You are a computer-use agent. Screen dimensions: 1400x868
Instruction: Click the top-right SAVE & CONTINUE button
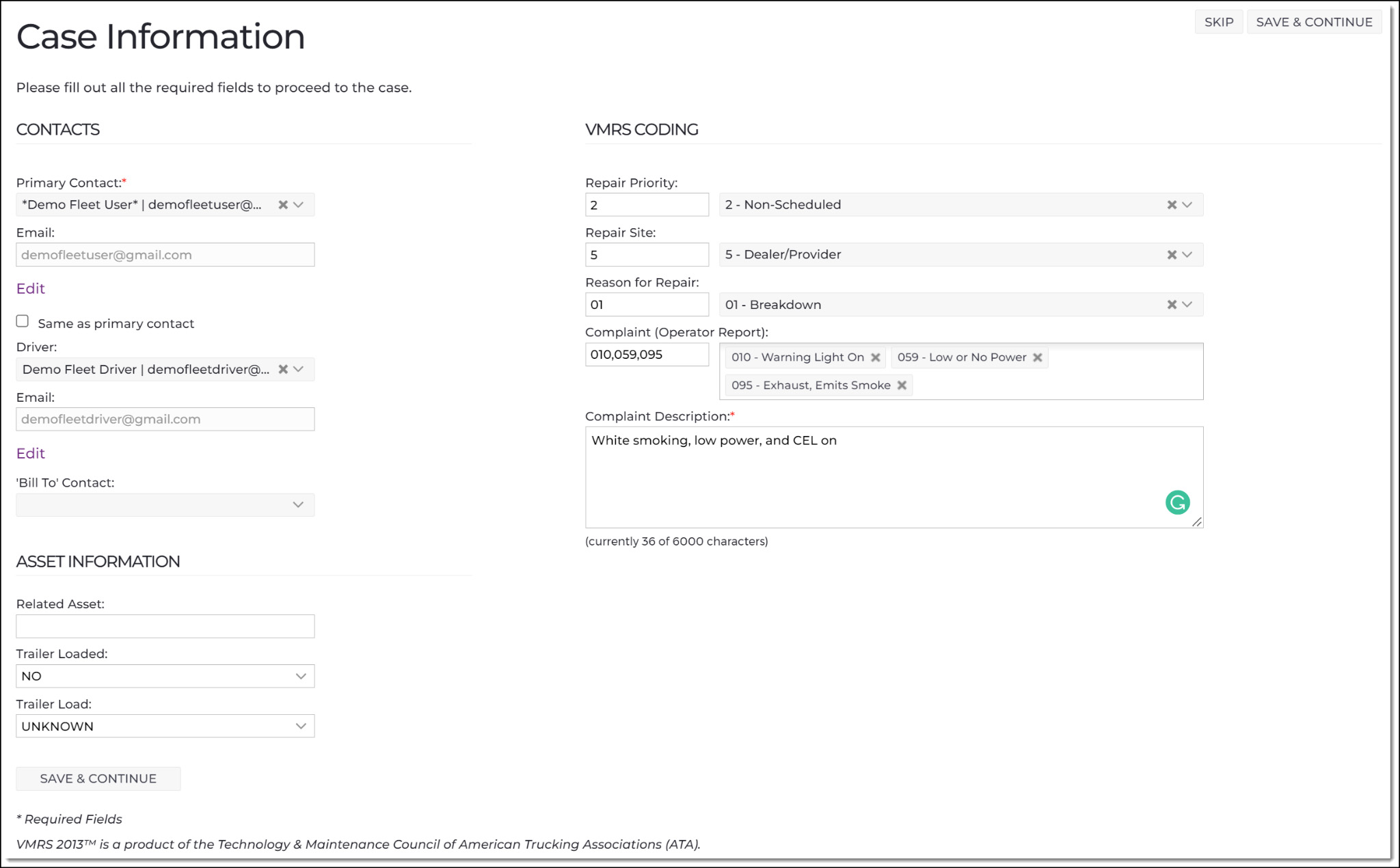(1314, 22)
